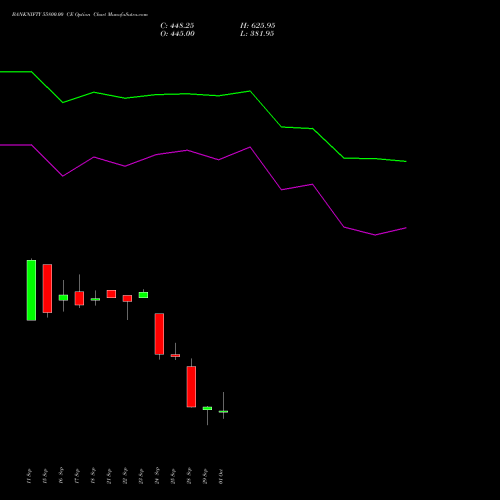Click the 17 Sep date label
Viewport: 500px width, 500px height.
coord(77,476)
